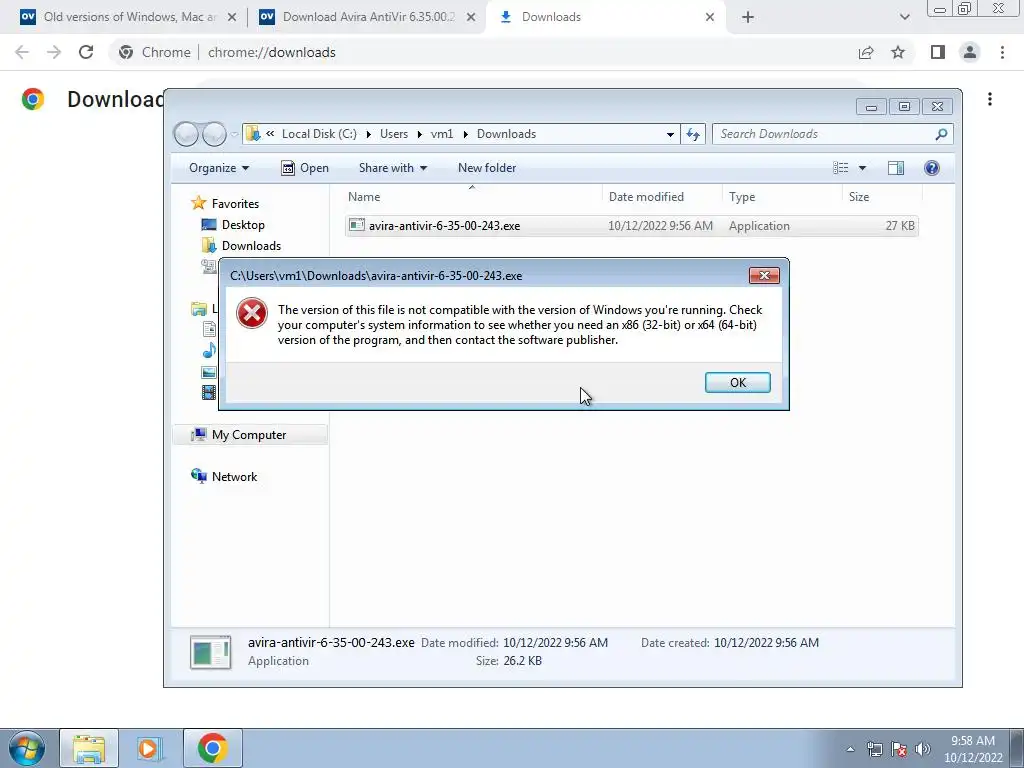Open Downloads page three-dot more actions menu

click(x=990, y=99)
